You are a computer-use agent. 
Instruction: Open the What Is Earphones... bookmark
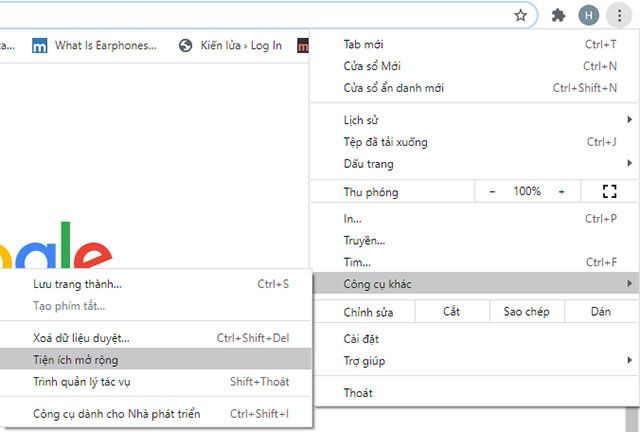(x=94, y=45)
